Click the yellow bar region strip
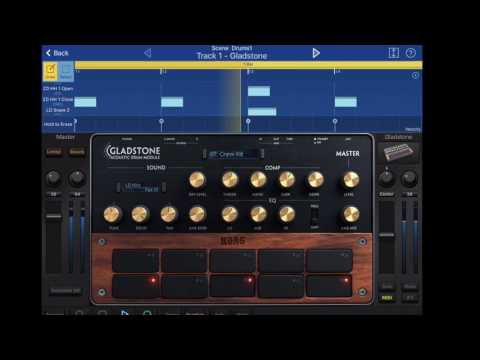The height and width of the screenshot is (360, 480). point(248,64)
